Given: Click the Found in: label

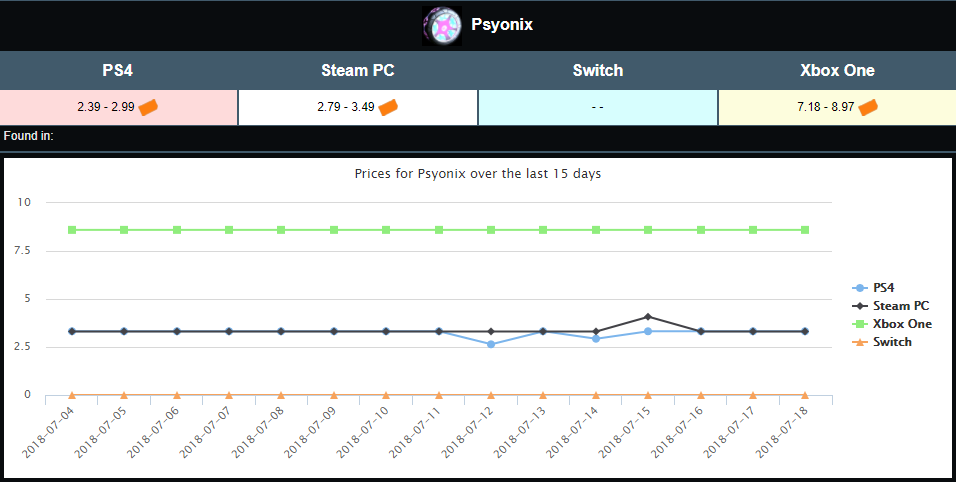Looking at the screenshot, I should click(29, 136).
